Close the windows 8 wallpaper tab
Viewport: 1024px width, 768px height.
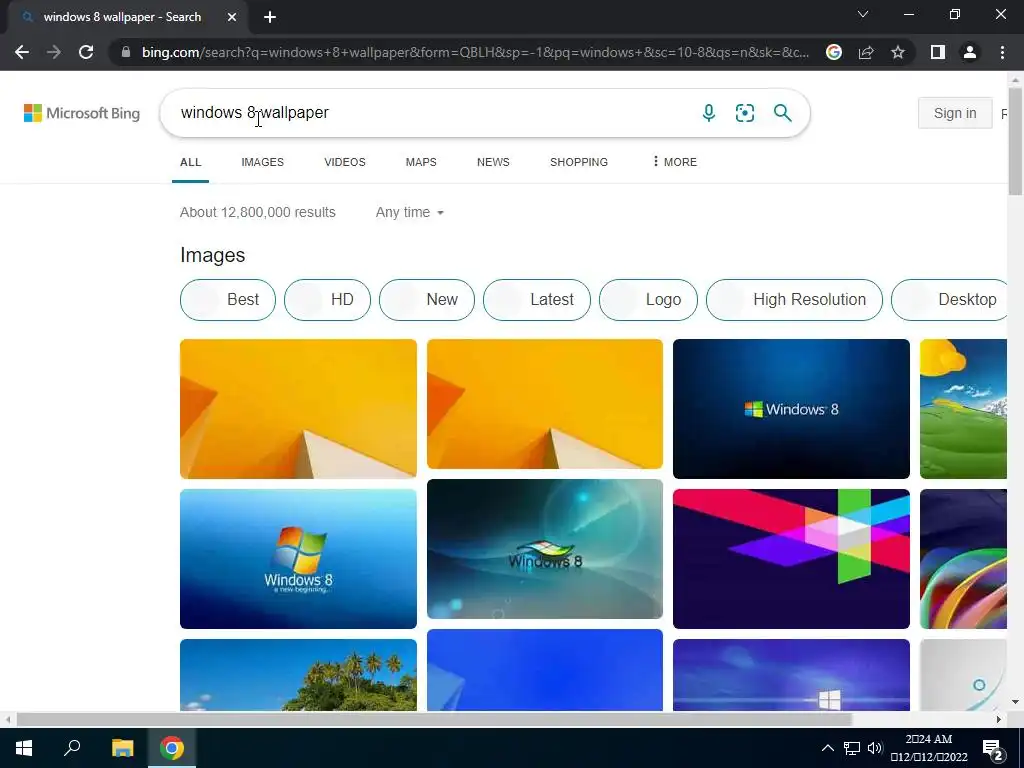(x=232, y=18)
